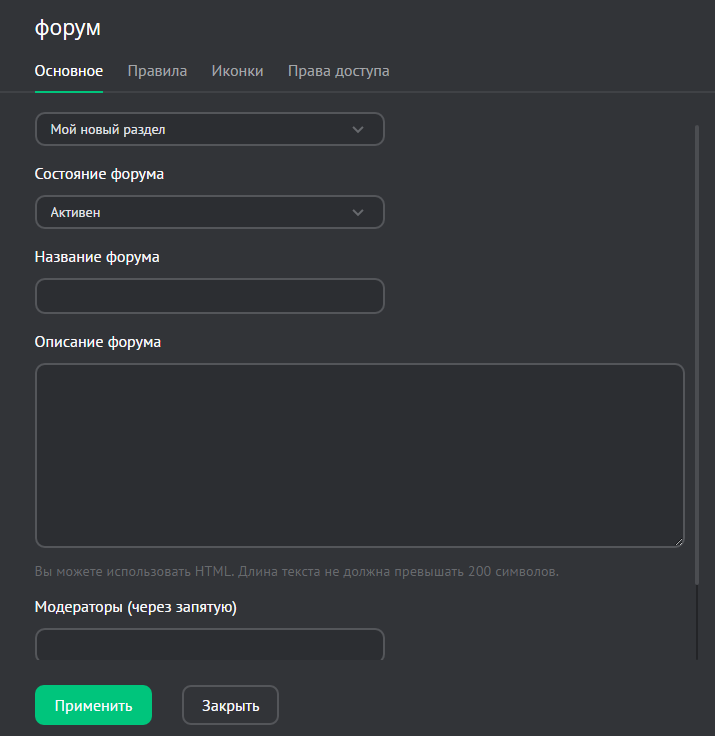Expand the Активен forum state dropdown

[200, 212]
